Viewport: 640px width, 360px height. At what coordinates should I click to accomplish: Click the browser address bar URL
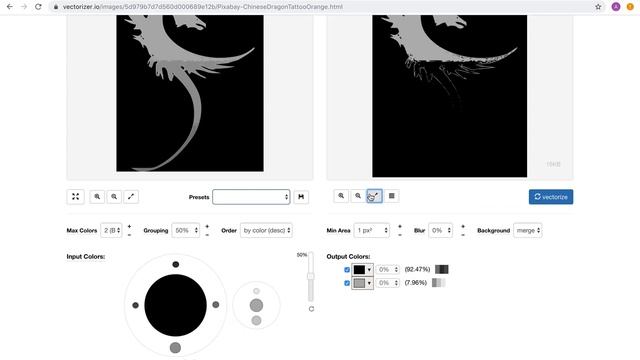(202, 7)
